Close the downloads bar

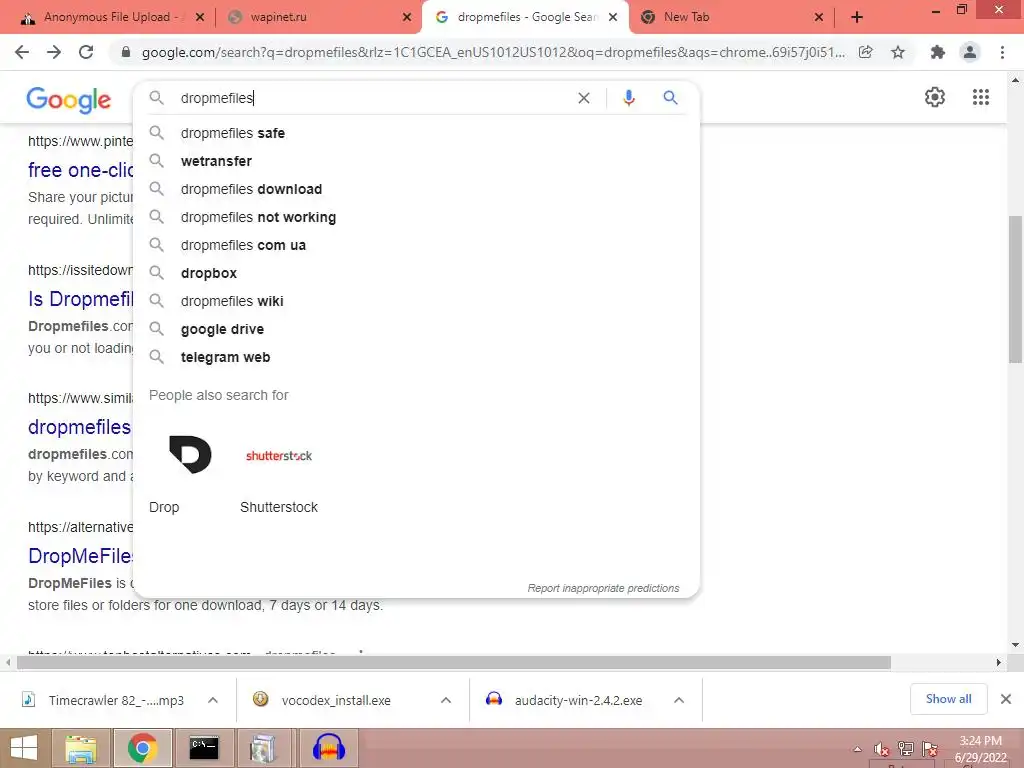[x=1006, y=699]
